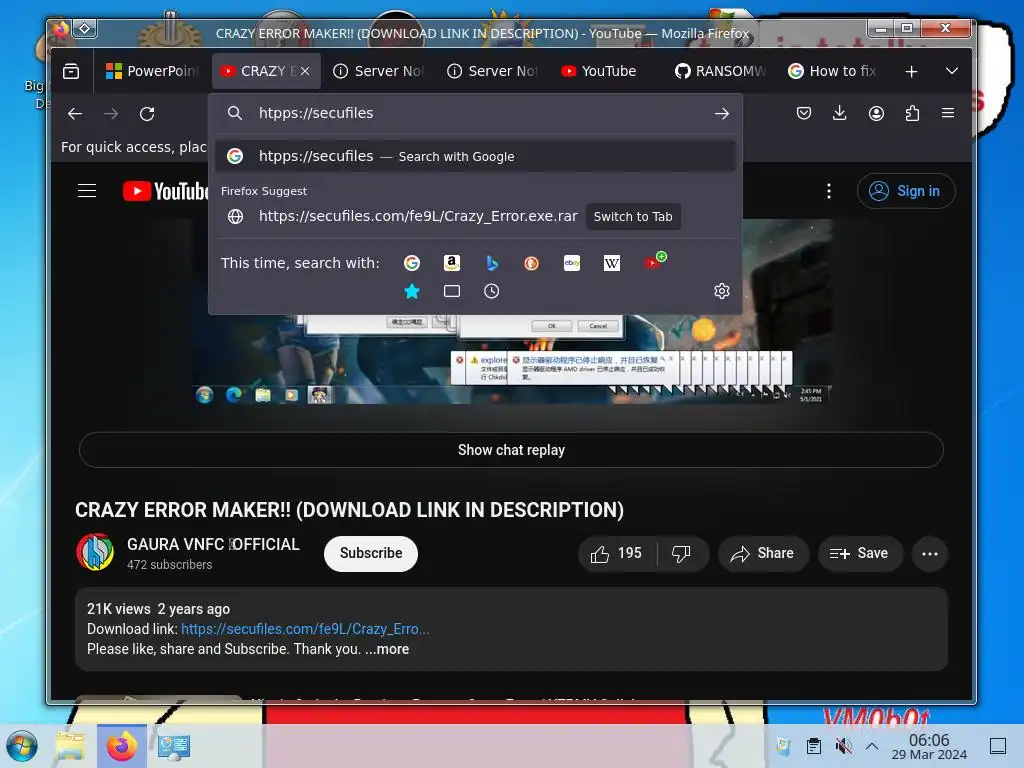Search this time with Wikipedia

tap(612, 263)
